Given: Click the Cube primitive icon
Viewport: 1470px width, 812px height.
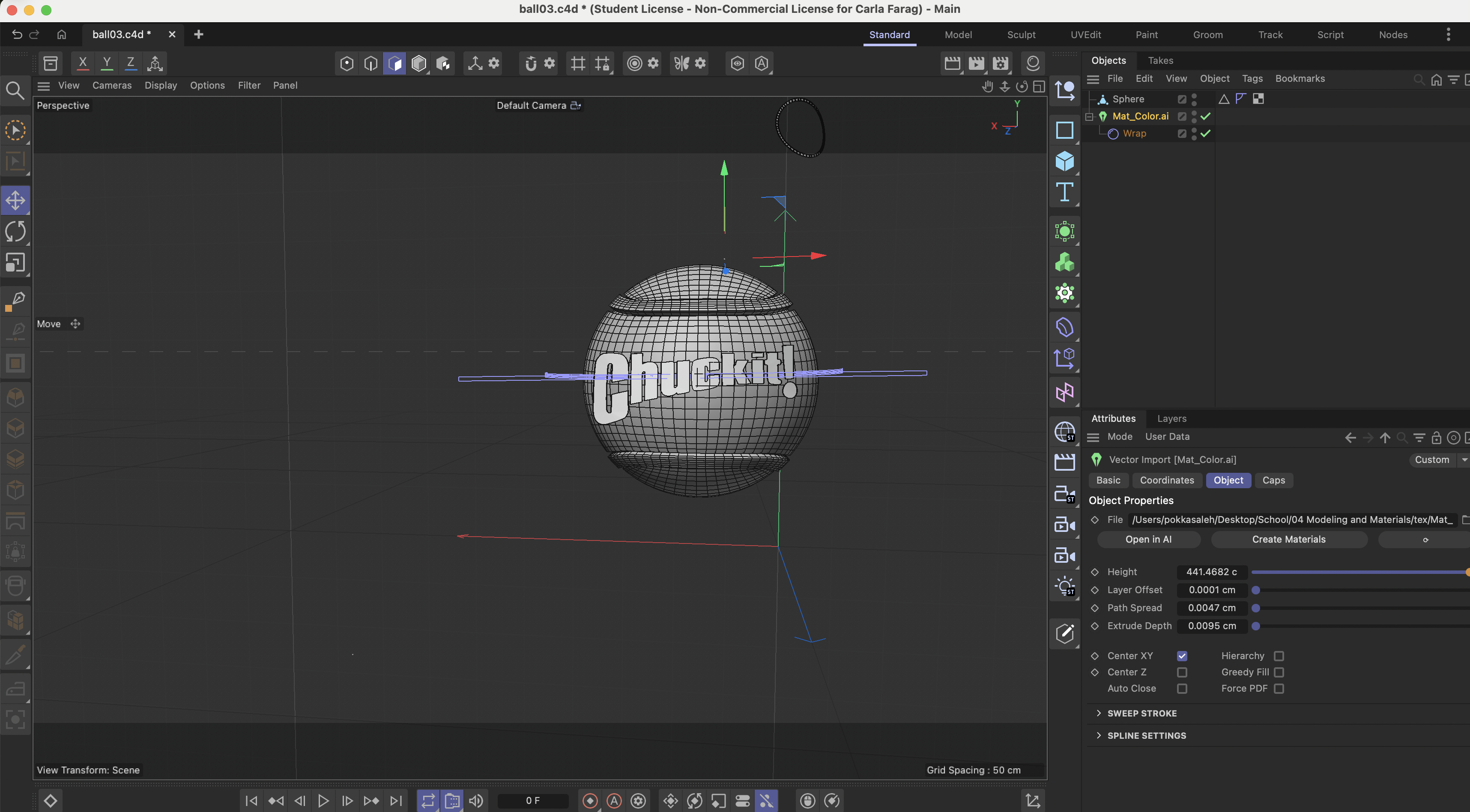Looking at the screenshot, I should pos(1064,161).
